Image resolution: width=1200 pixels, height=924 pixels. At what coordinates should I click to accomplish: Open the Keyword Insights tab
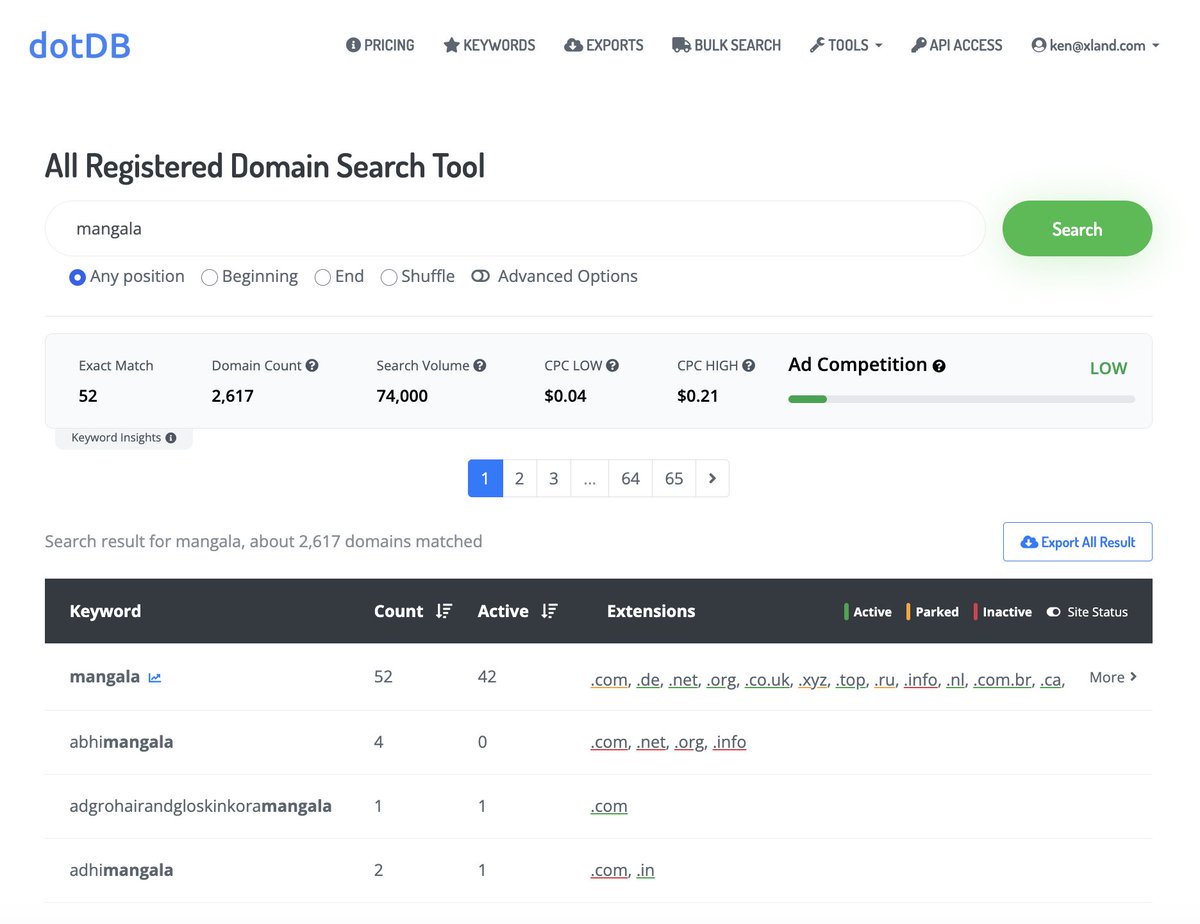click(124, 438)
